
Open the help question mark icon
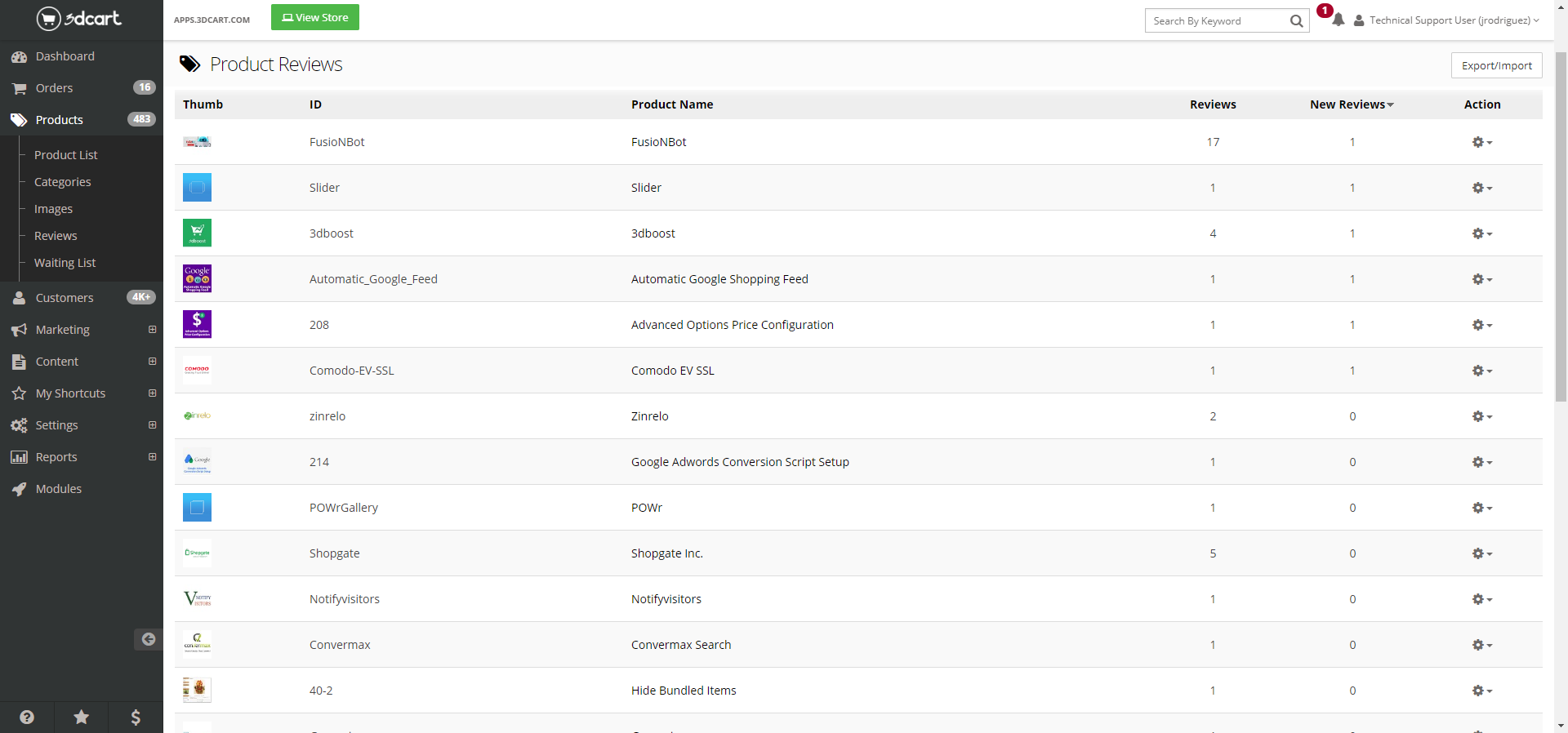point(27,717)
